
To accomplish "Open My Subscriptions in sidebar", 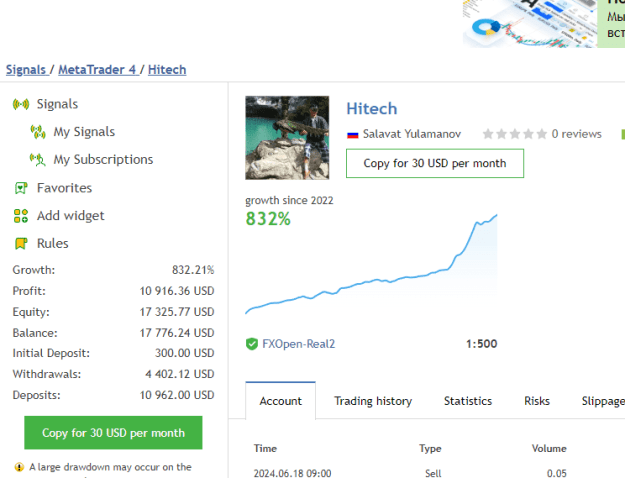I will click(103, 159).
